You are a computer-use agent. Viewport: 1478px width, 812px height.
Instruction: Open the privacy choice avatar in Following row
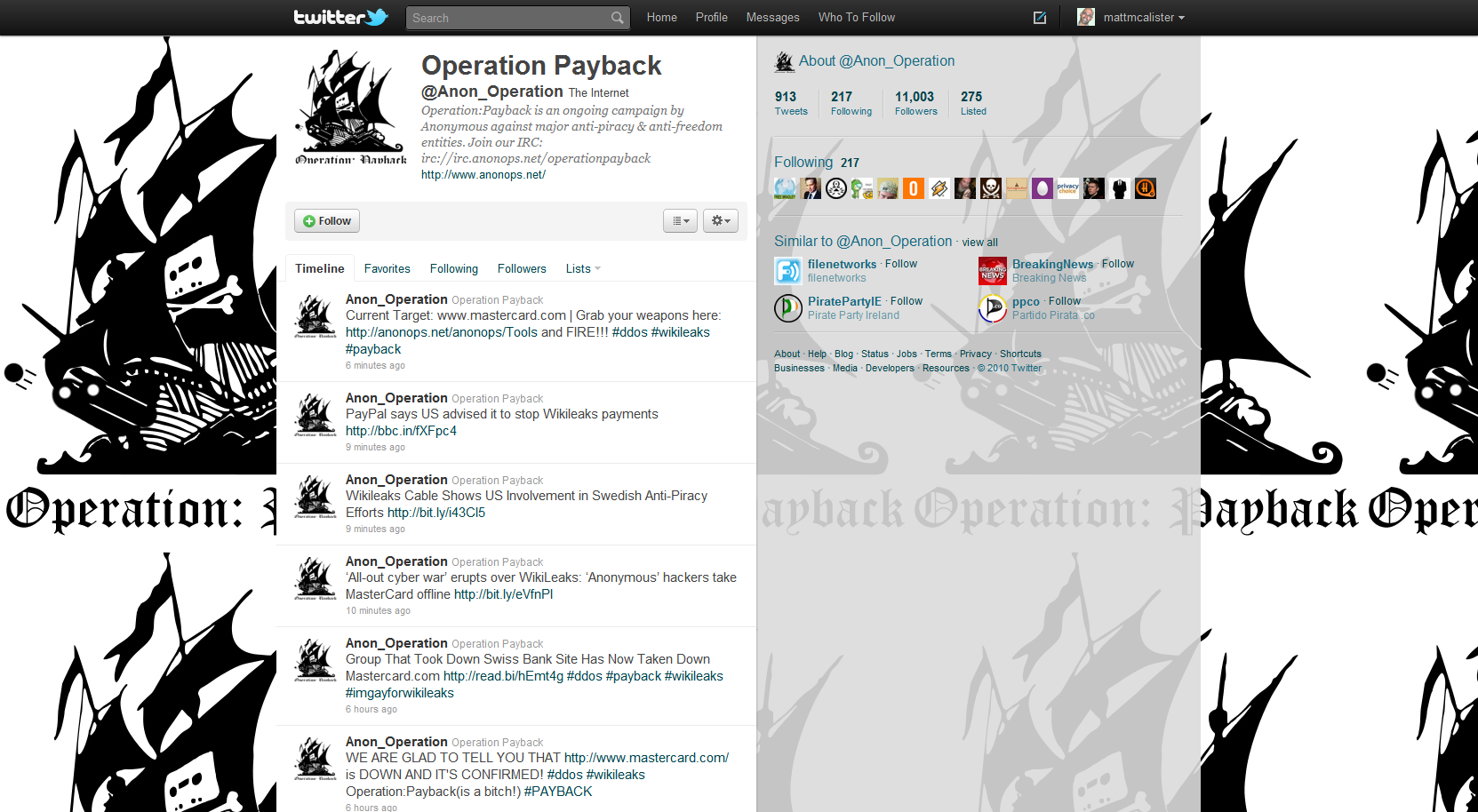(x=1068, y=188)
